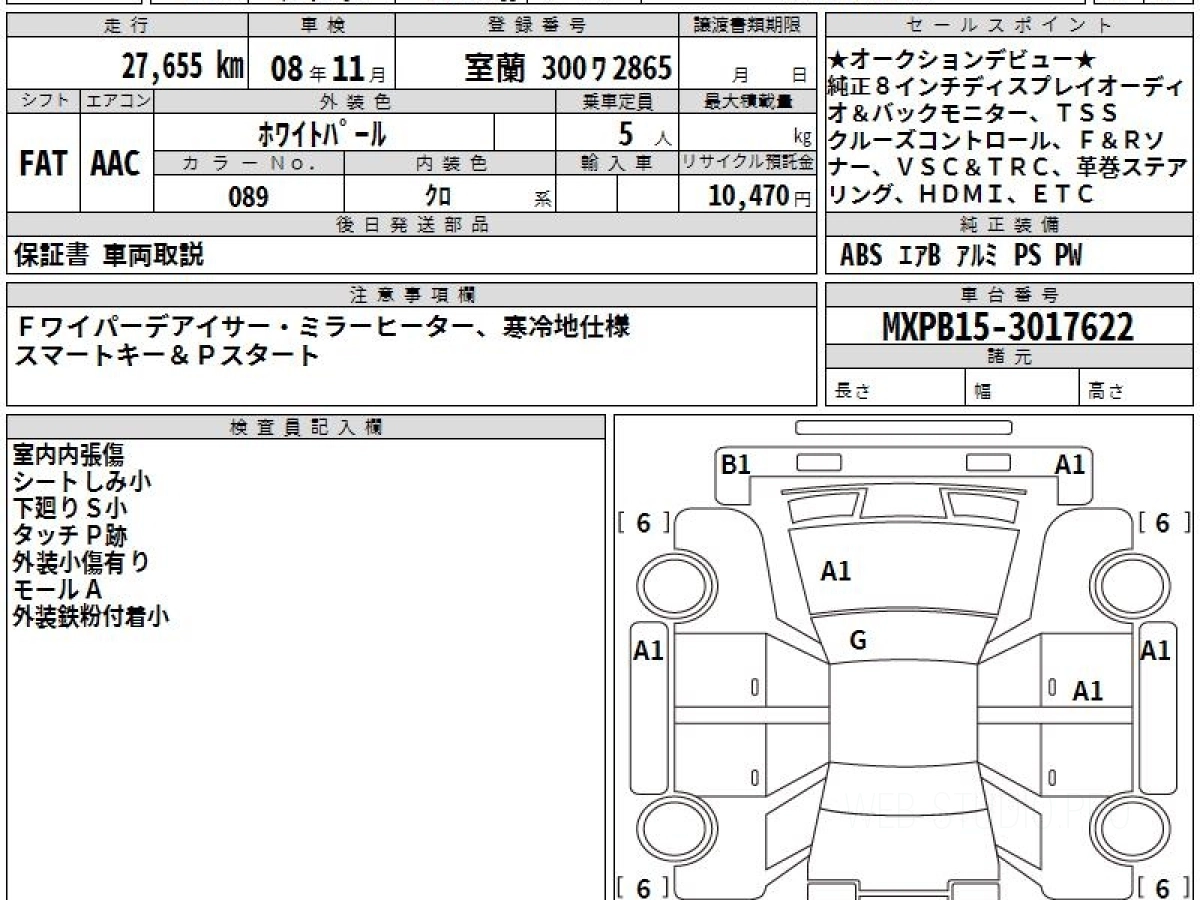The height and width of the screenshot is (900, 1200).
Task: Click the エアコン header cell
Action: click(x=117, y=101)
